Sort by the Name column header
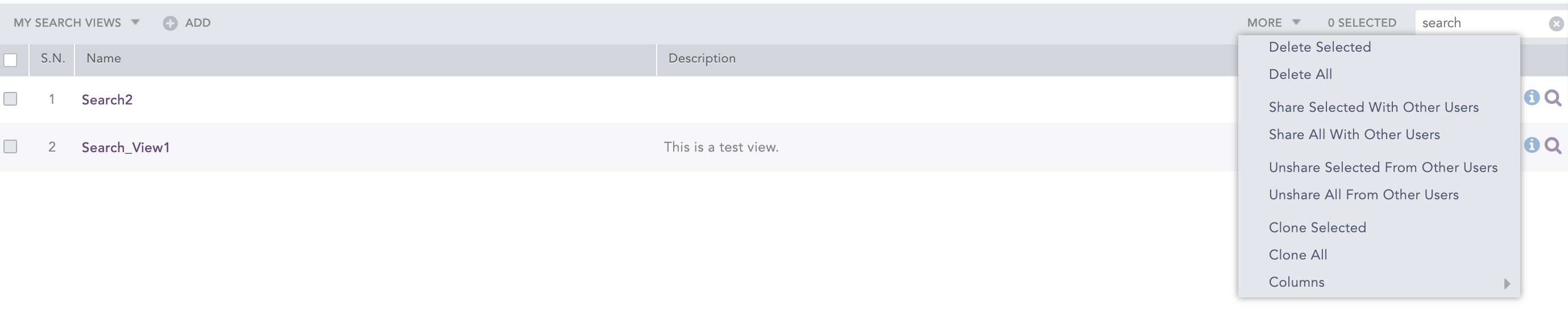Viewport: 1568px width, 327px height. [103, 58]
